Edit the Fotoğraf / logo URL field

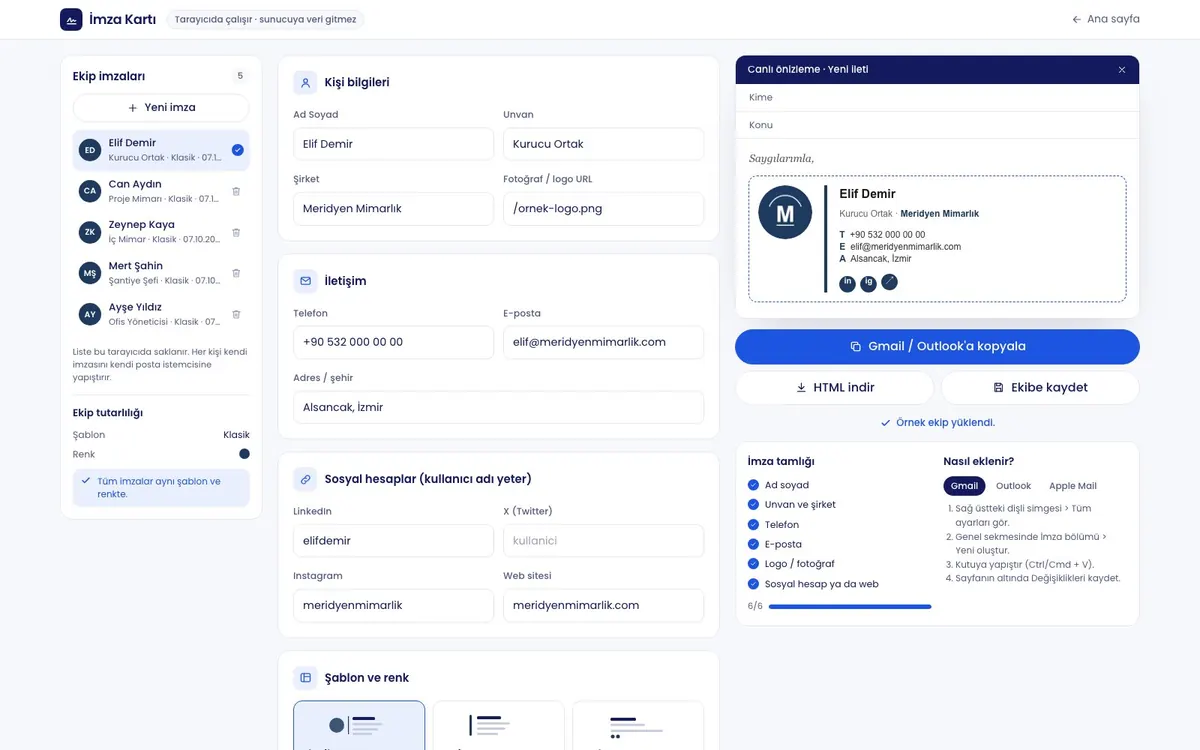coord(603,209)
